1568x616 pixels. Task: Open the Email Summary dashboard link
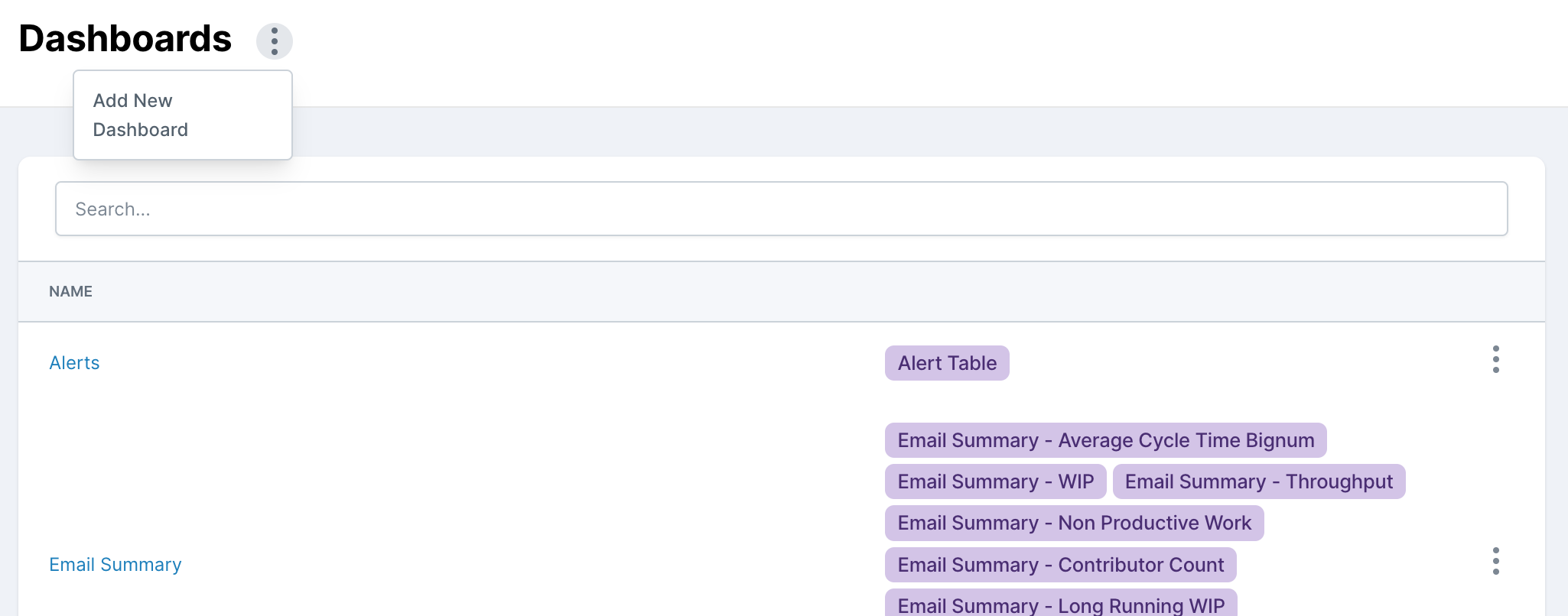point(115,565)
